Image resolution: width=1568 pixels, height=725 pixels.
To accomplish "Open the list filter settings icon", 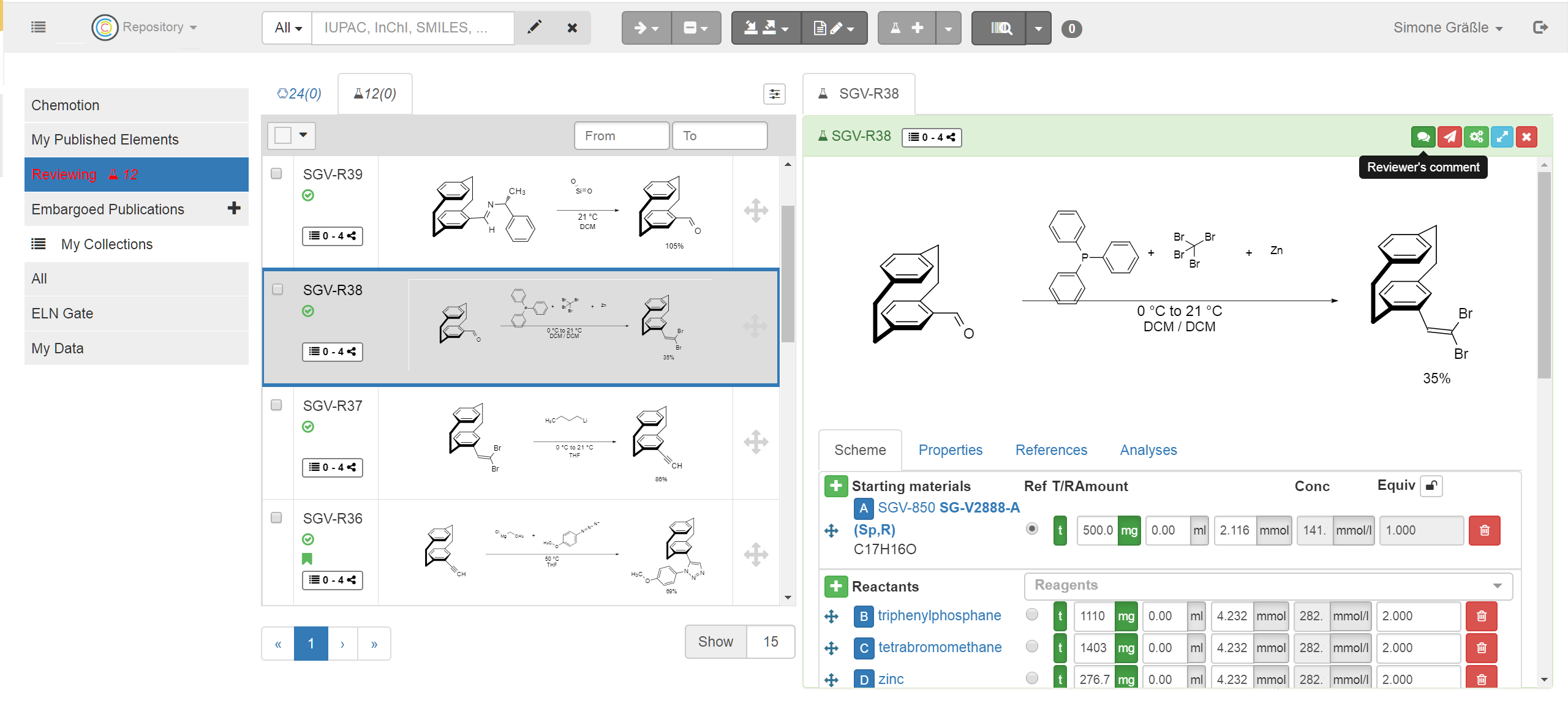I will (x=774, y=94).
